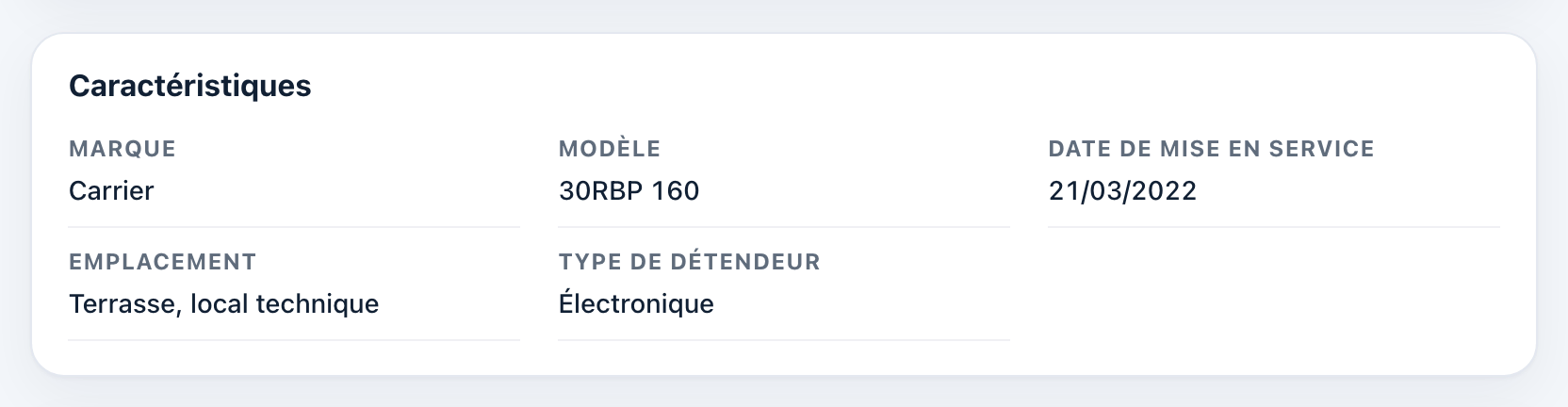The width and height of the screenshot is (1568, 407).
Task: Click the 21/03/2022 commissioning date value
Action: click(x=1122, y=190)
